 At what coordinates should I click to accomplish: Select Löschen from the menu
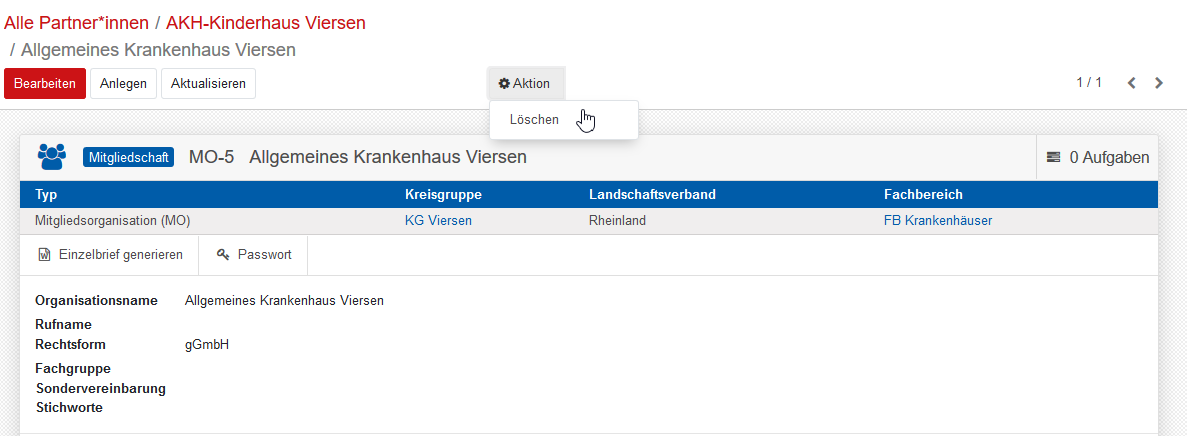pos(535,120)
